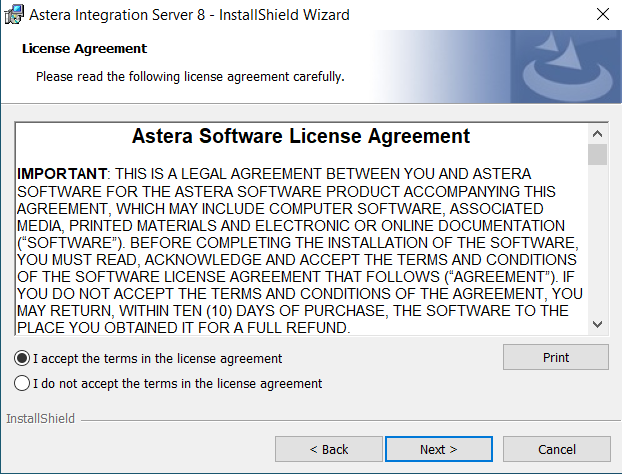Go back with the "< Back" button

tap(328, 449)
